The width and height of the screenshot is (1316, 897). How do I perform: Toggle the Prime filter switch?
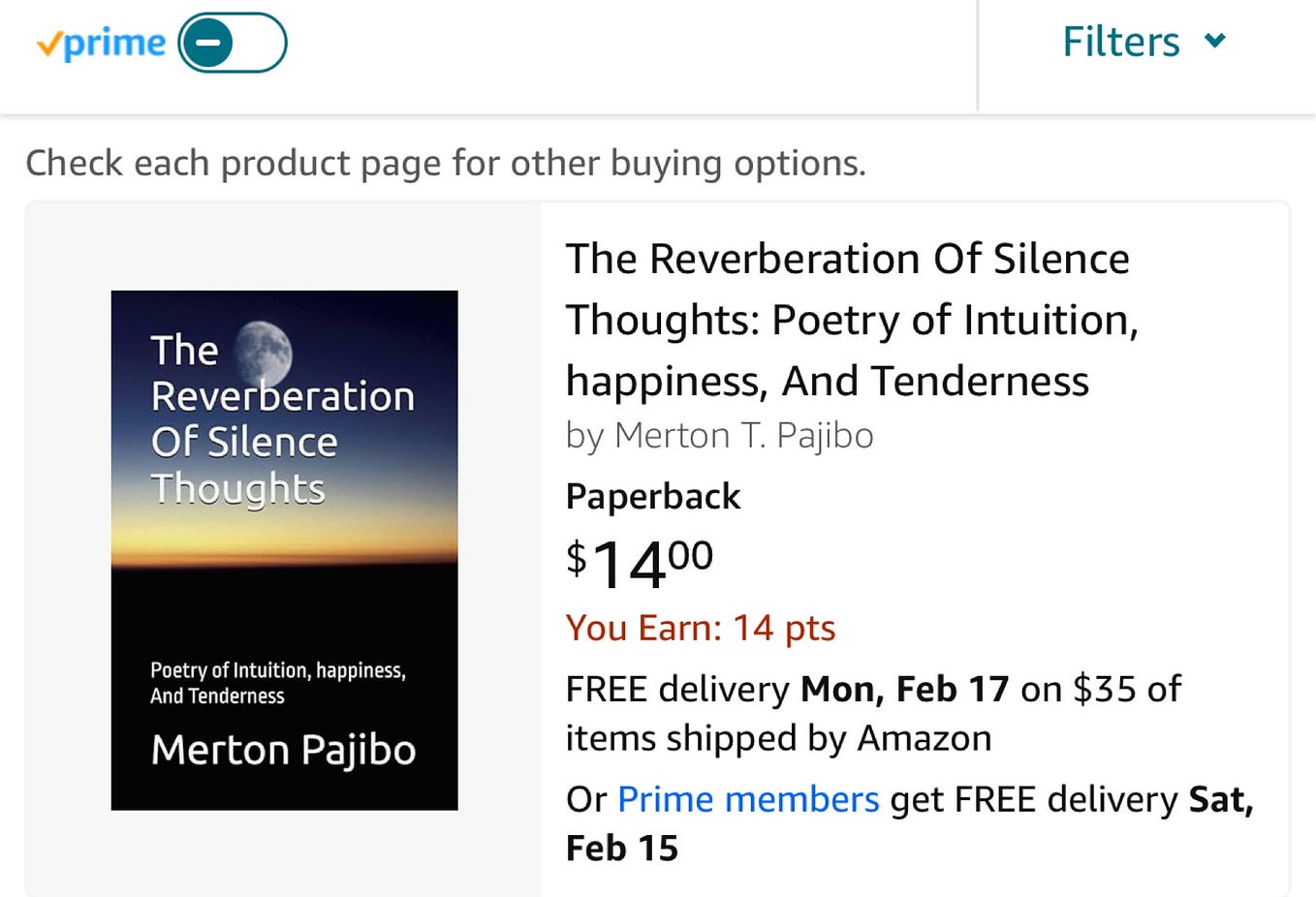233,43
